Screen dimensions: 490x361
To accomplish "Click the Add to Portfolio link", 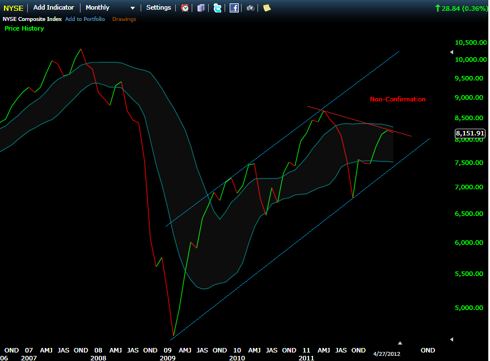I will pyautogui.click(x=85, y=19).
